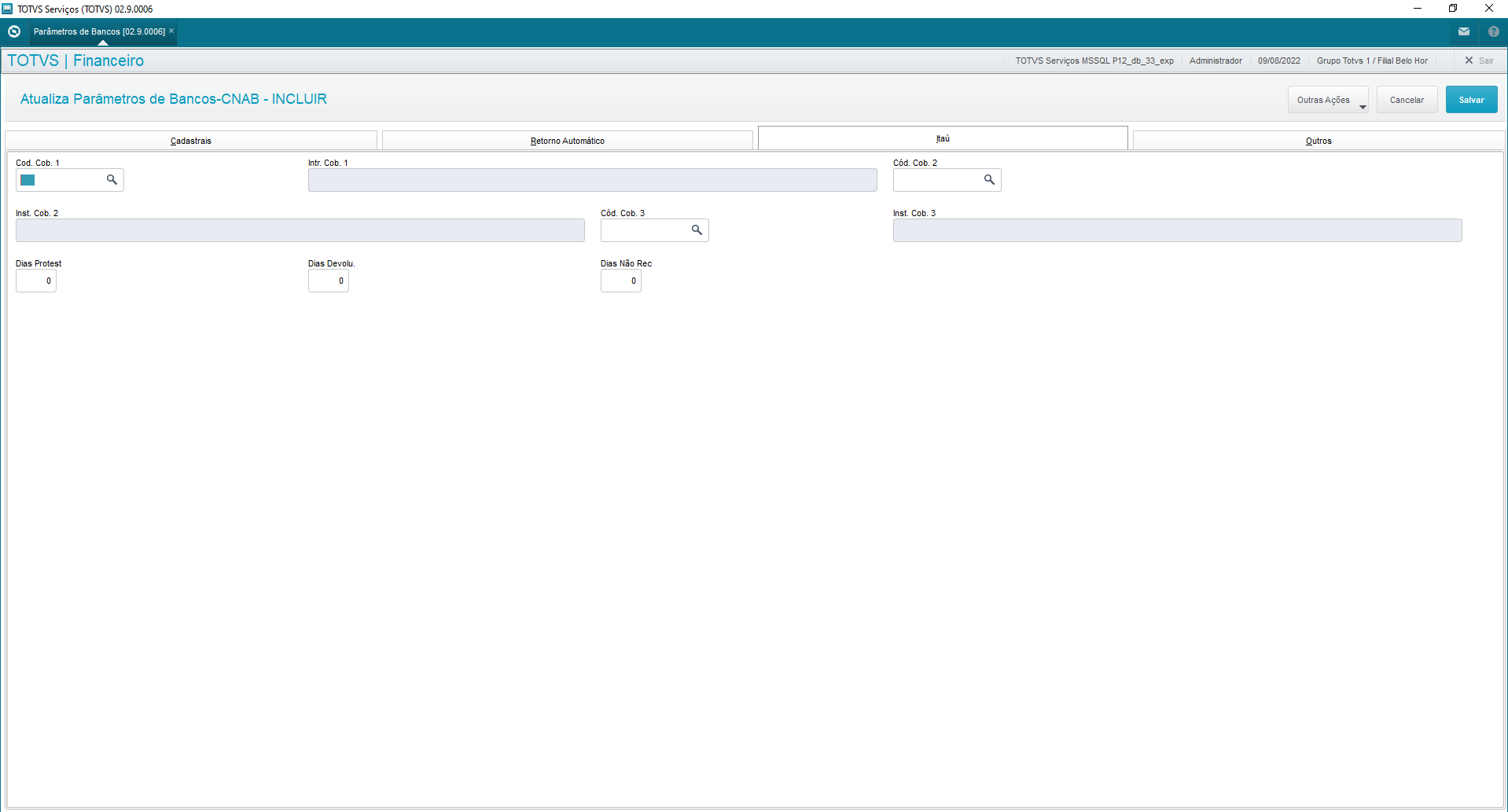
Task: Click the Intr. Cob. 1 field
Action: [593, 180]
